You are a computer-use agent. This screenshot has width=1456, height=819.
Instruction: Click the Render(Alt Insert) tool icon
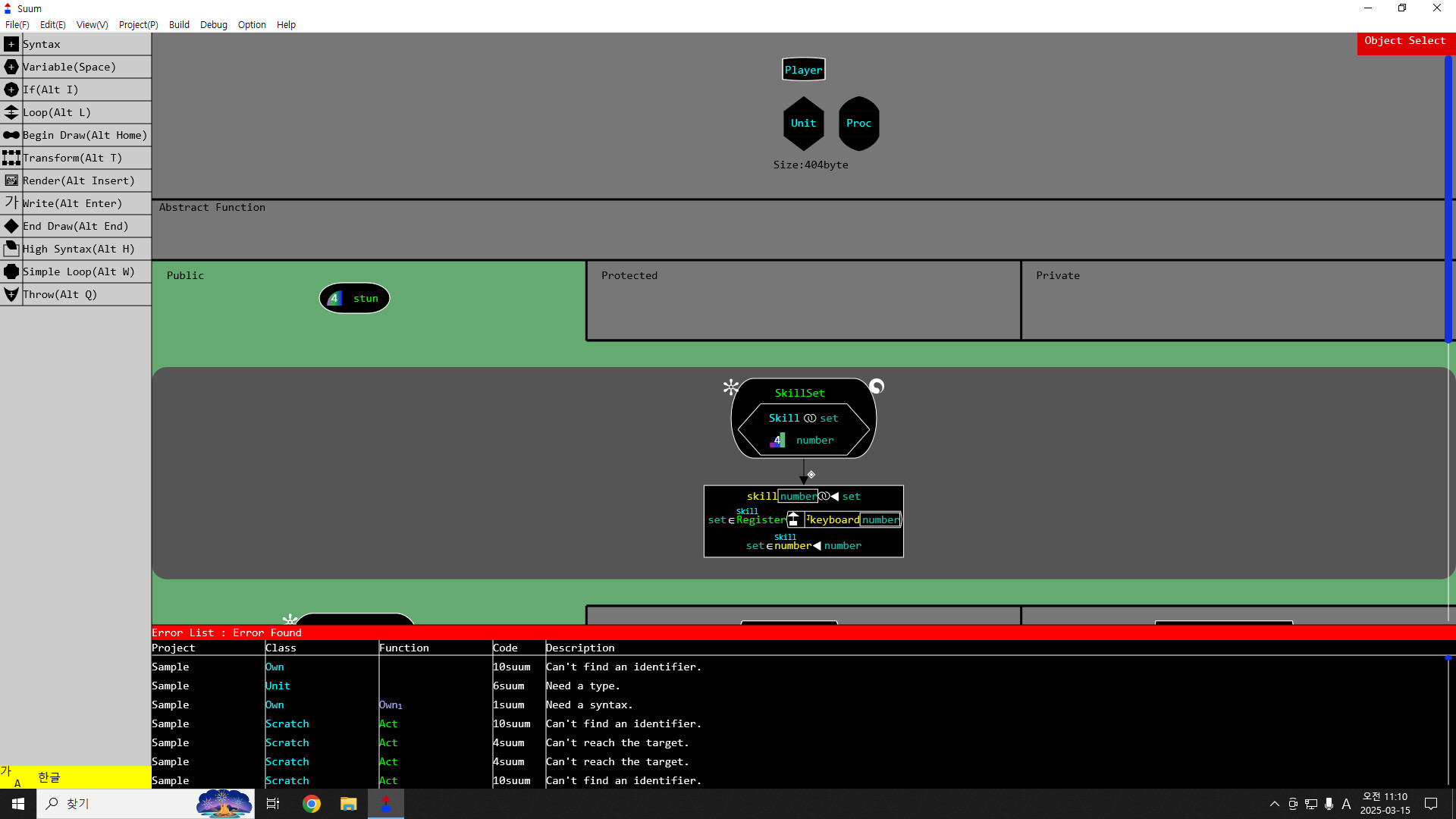(11, 180)
